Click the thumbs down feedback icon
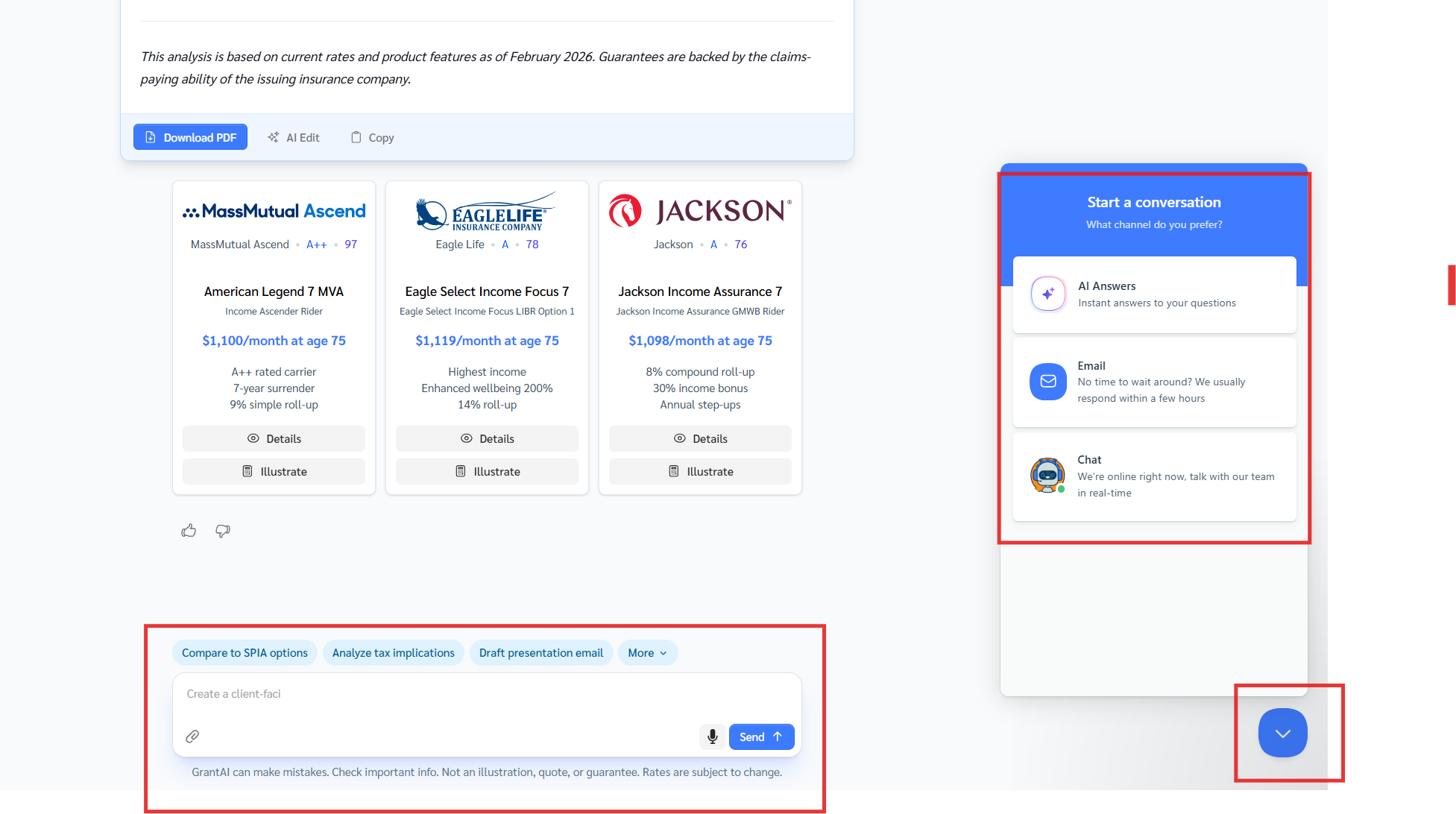 [223, 531]
